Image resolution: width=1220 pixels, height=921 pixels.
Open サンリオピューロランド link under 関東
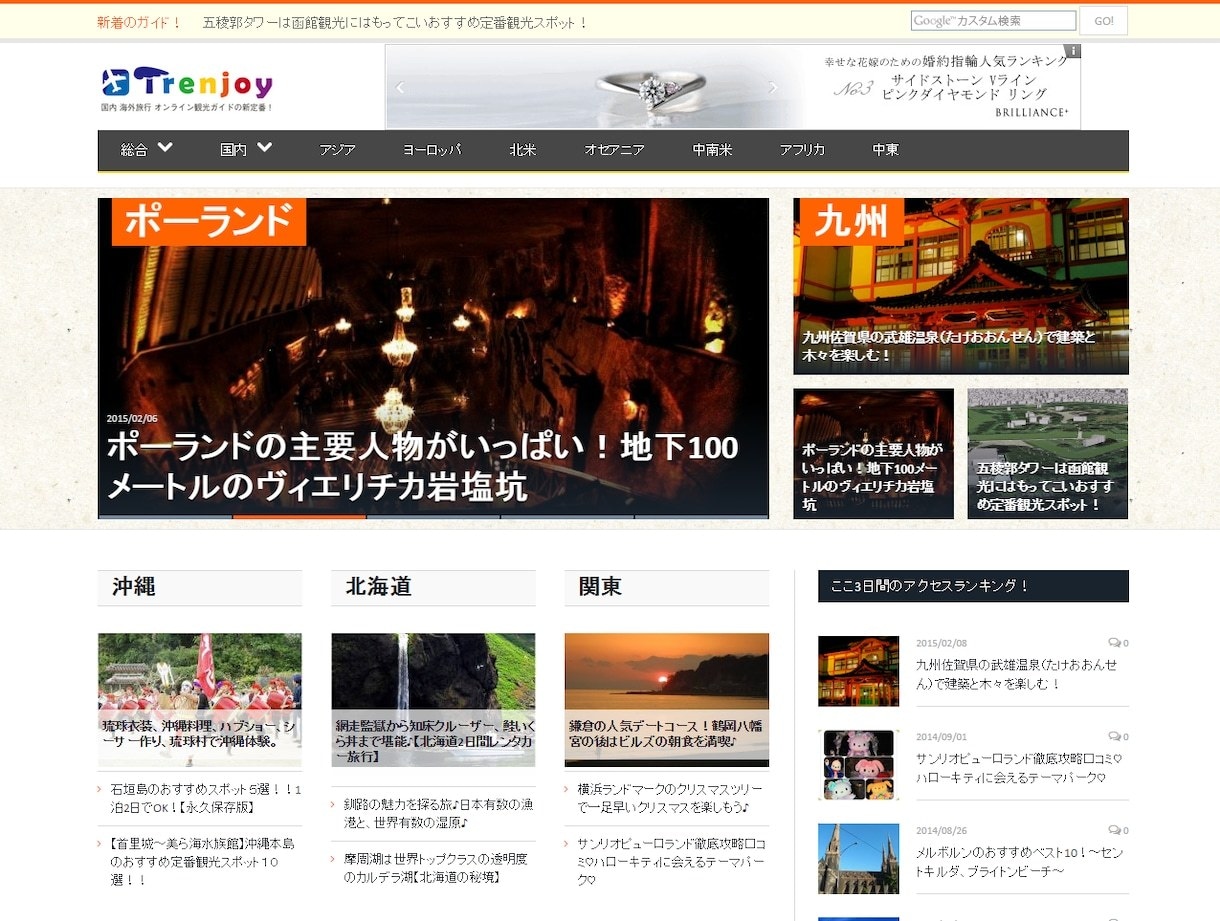[x=670, y=862]
